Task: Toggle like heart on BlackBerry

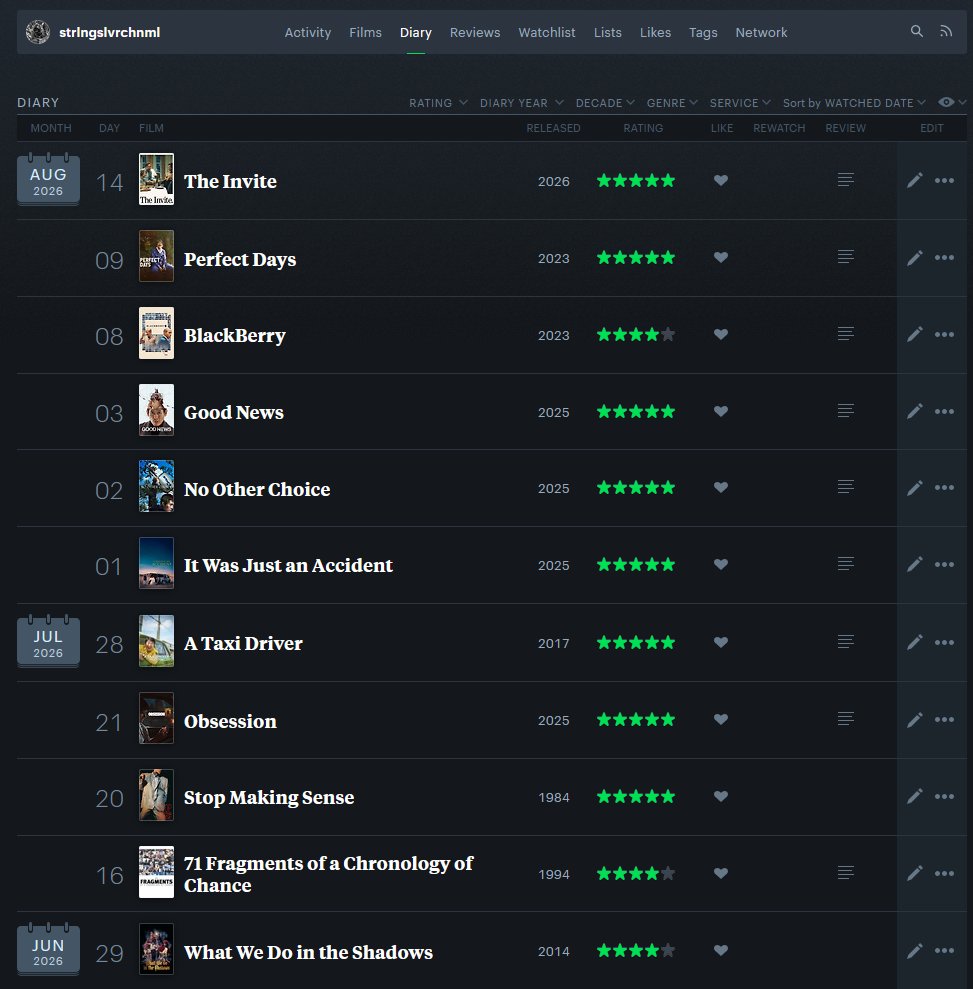Action: click(721, 334)
